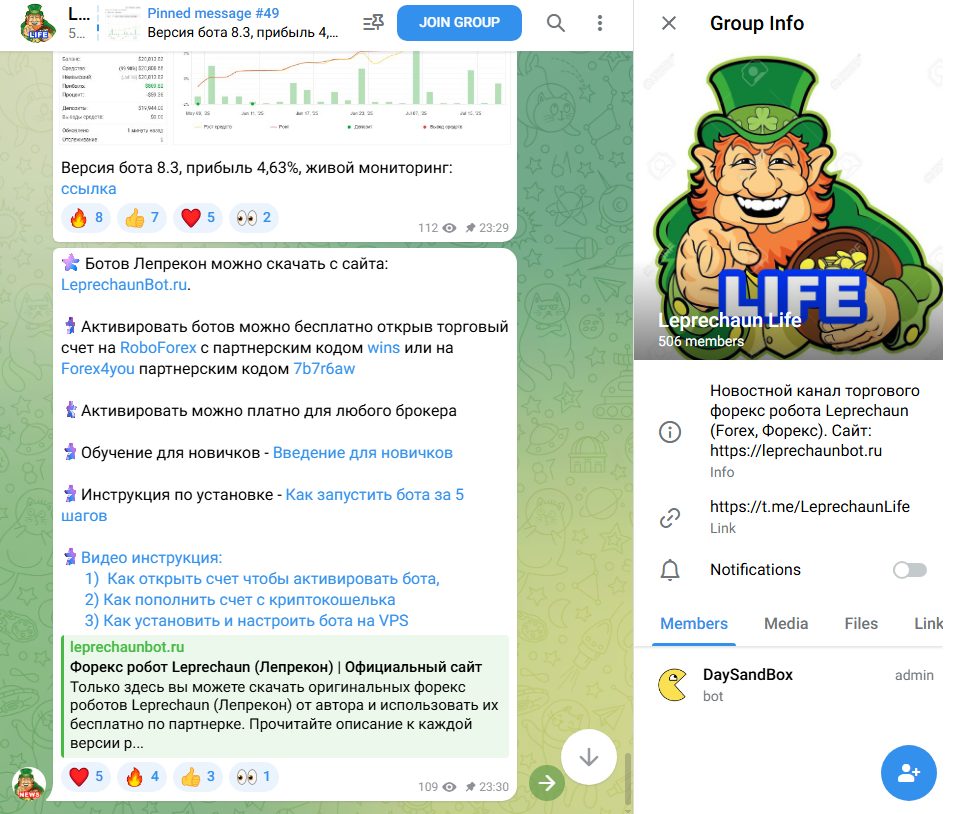
Task: Click the 23:30 pinned message timestamp
Action: pos(494,787)
